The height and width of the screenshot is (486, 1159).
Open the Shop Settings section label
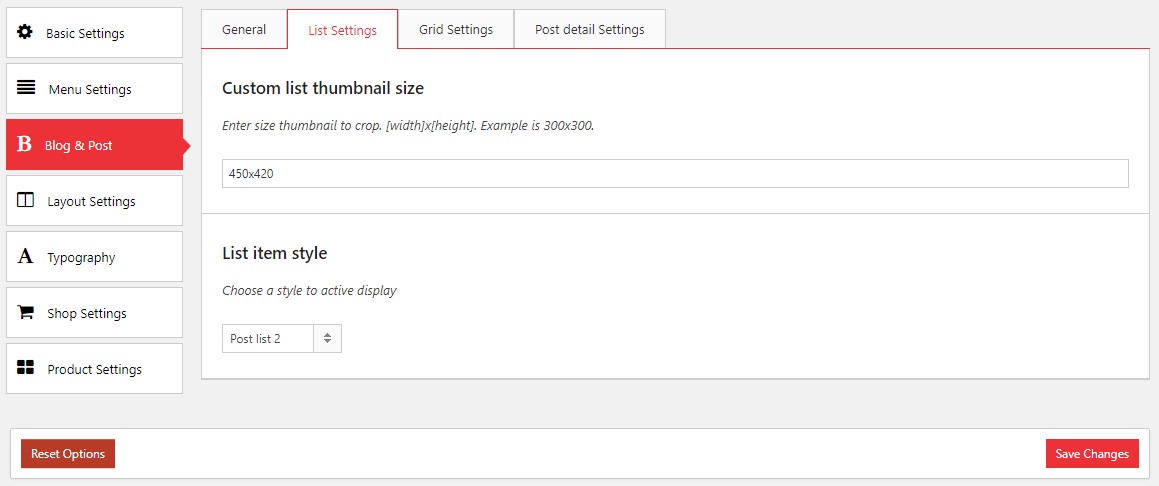coord(87,313)
